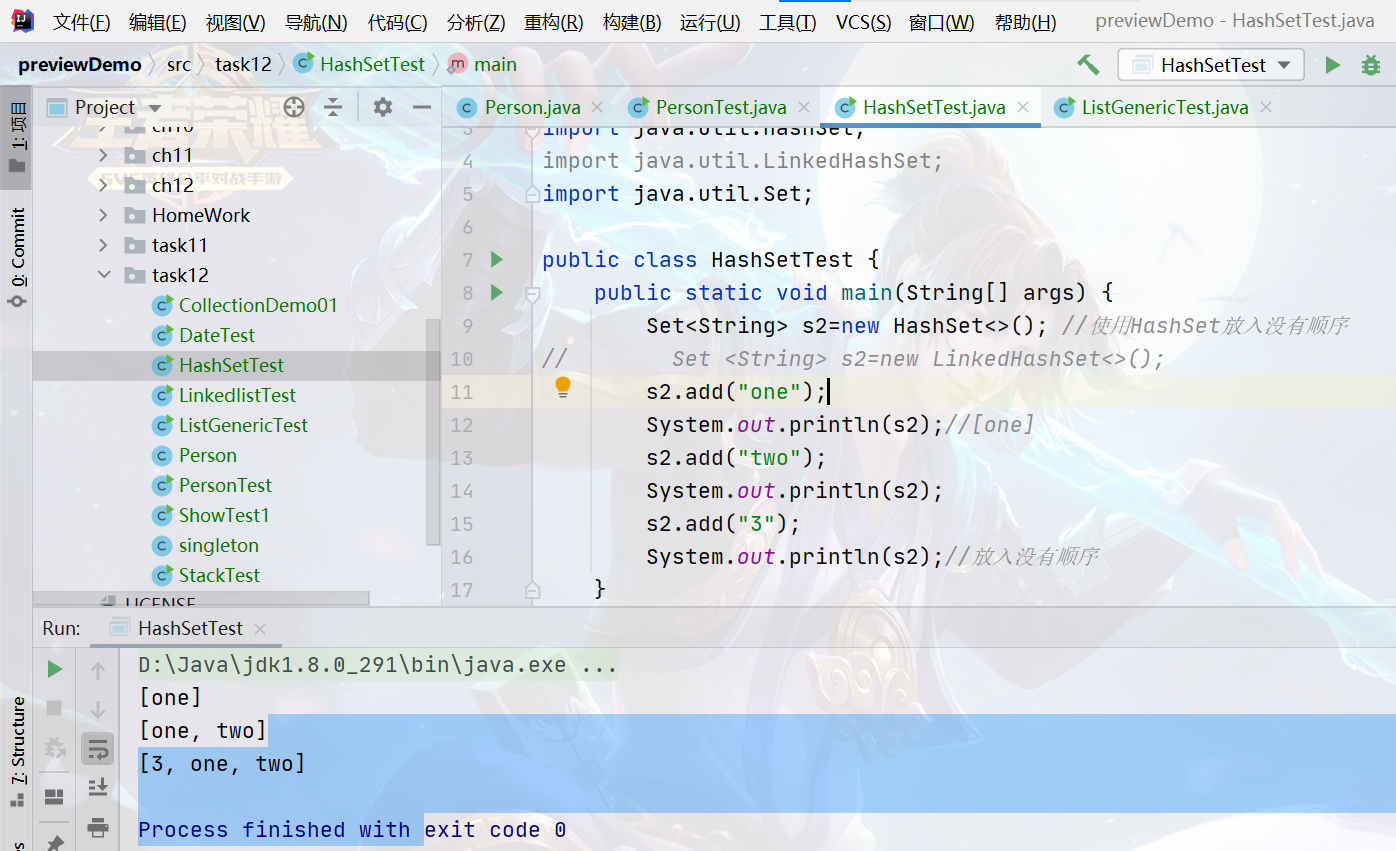Open the 视图(V) menu
Viewport: 1396px width, 851px height.
click(235, 22)
